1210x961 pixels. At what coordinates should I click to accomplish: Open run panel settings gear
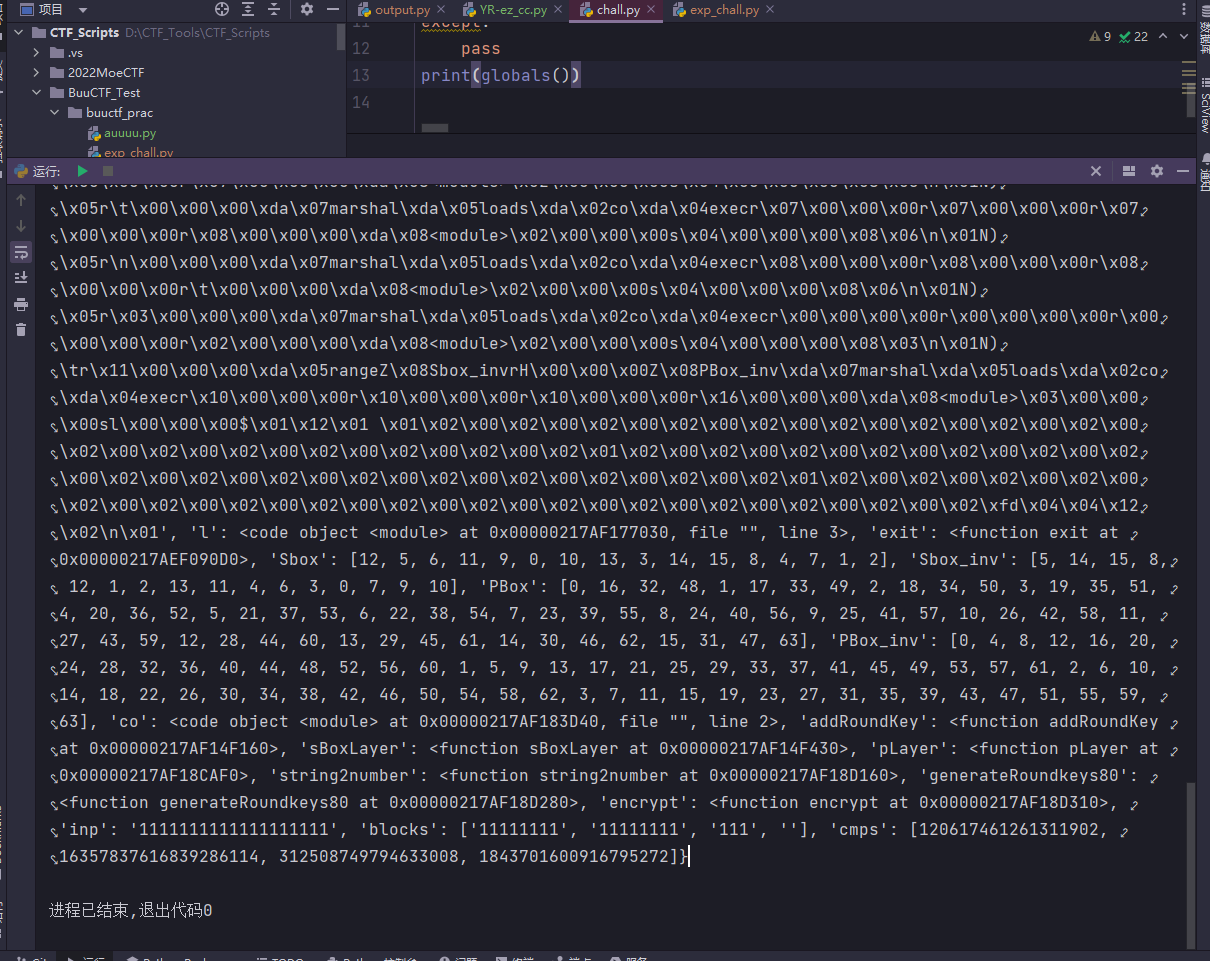pyautogui.click(x=1157, y=171)
